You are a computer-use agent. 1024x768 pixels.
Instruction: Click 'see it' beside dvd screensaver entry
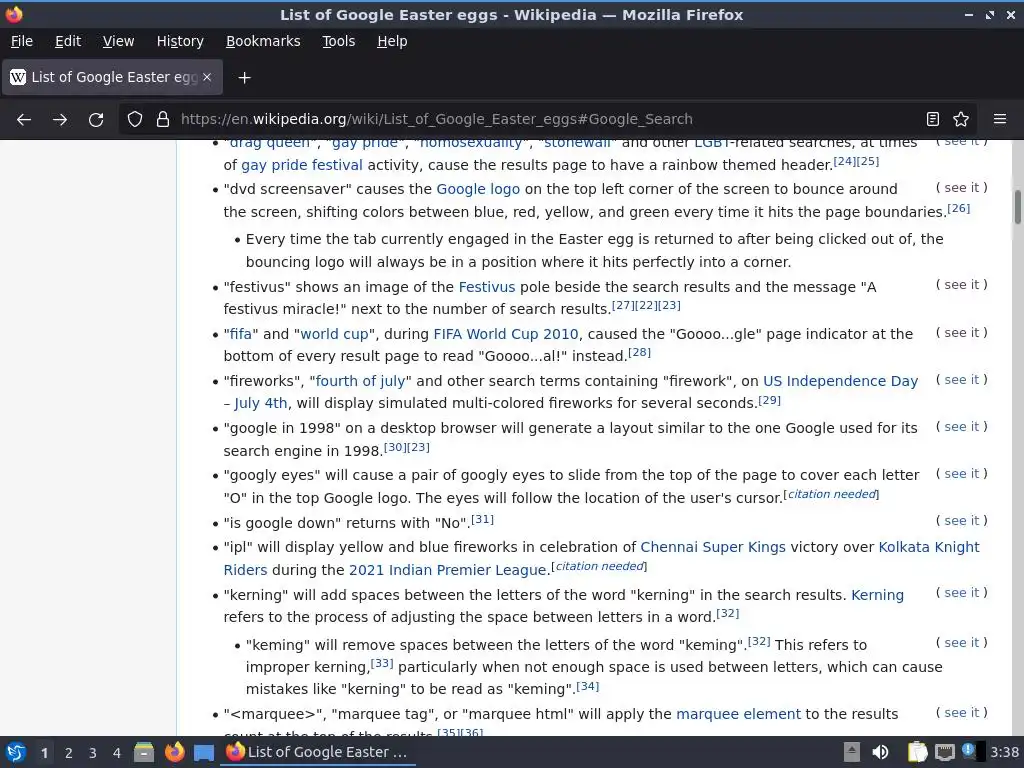pos(961,188)
